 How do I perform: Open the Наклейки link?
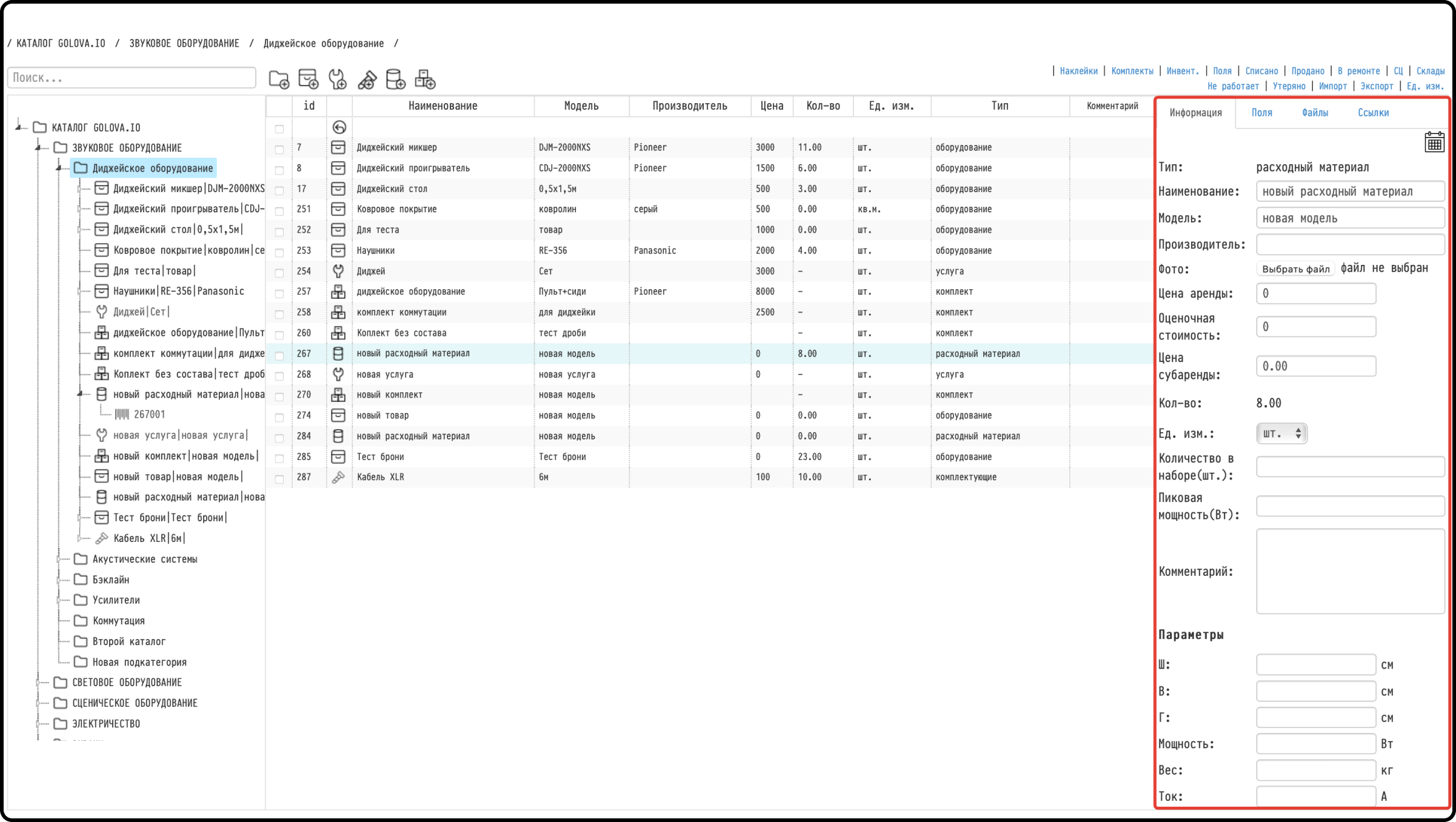(x=1078, y=71)
